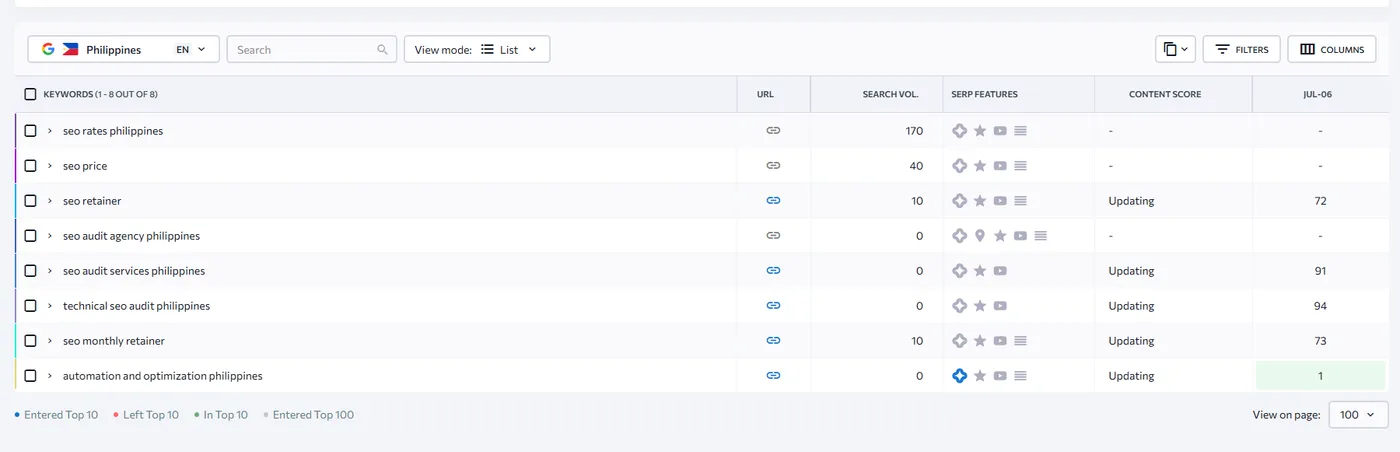The height and width of the screenshot is (452, 1400).
Task: Sort by Search Vol. column header
Action: click(x=890, y=94)
